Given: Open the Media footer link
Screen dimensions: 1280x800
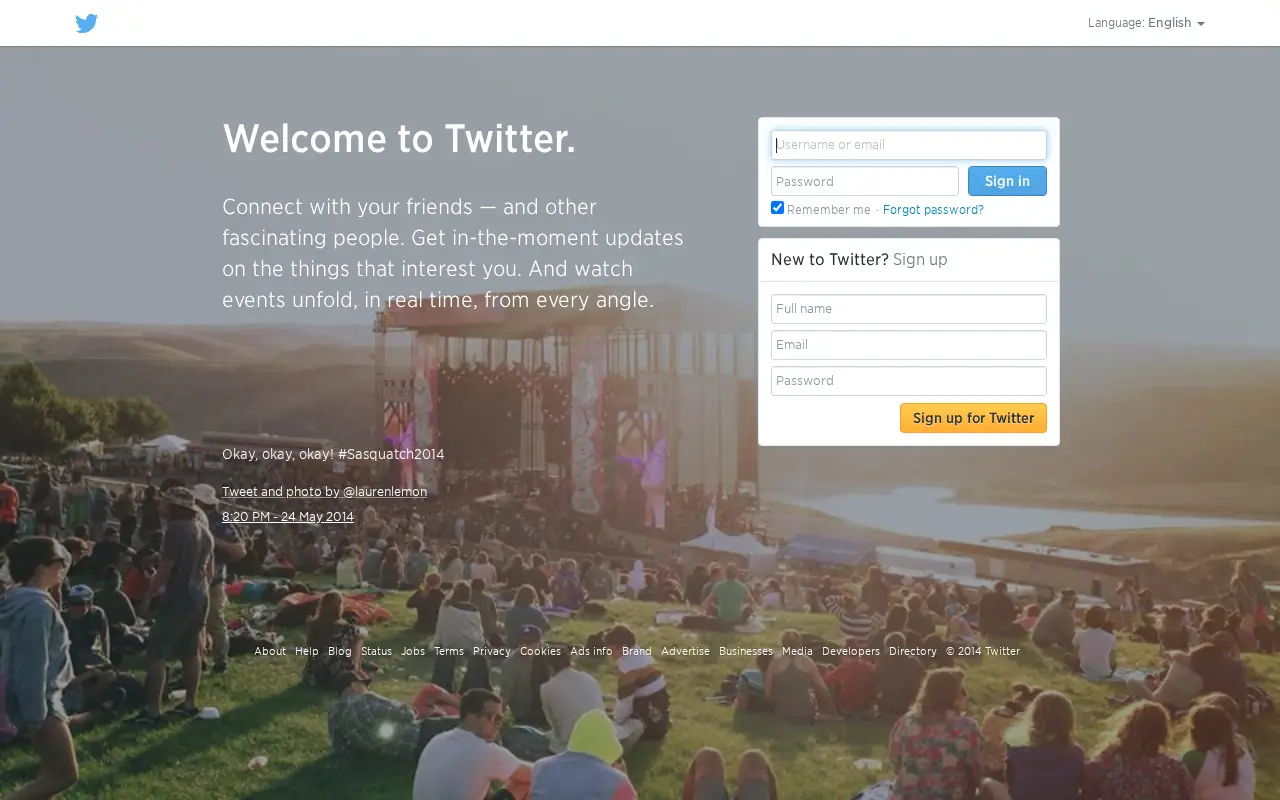Looking at the screenshot, I should point(797,651).
